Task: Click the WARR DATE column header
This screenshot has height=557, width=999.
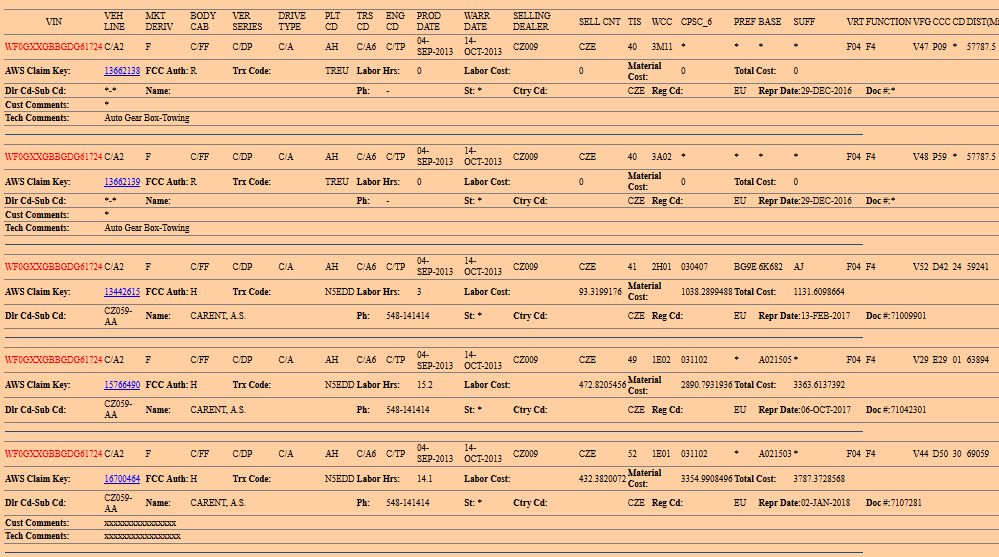Action: click(x=476, y=22)
